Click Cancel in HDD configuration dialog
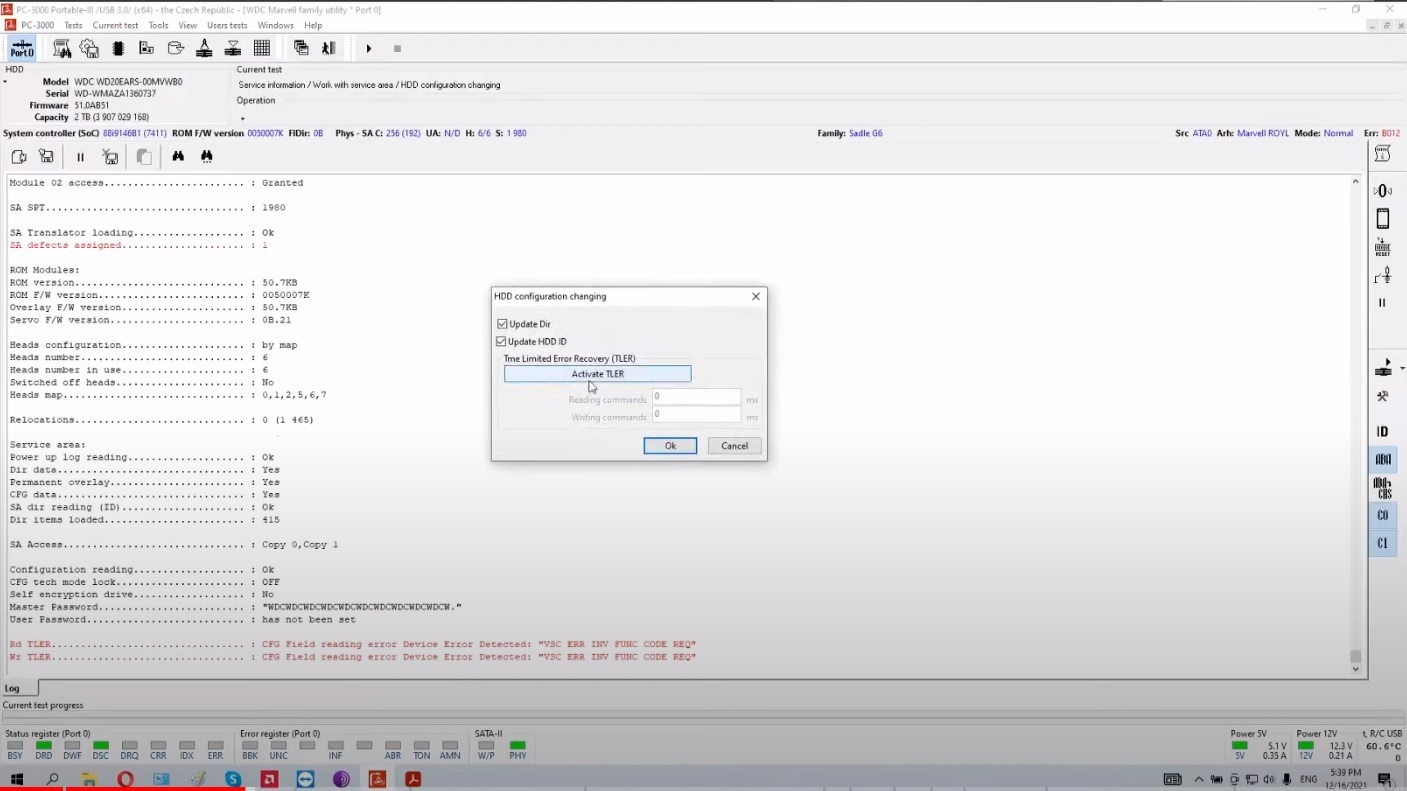 [x=734, y=446]
